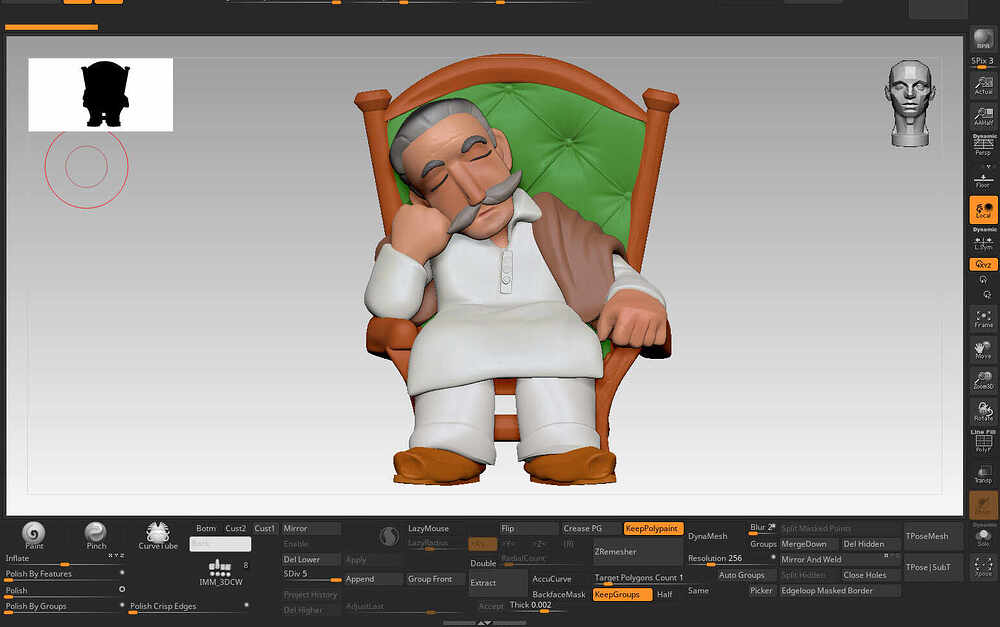Click the Picker button
The height and width of the screenshot is (627, 1000).
coord(762,591)
